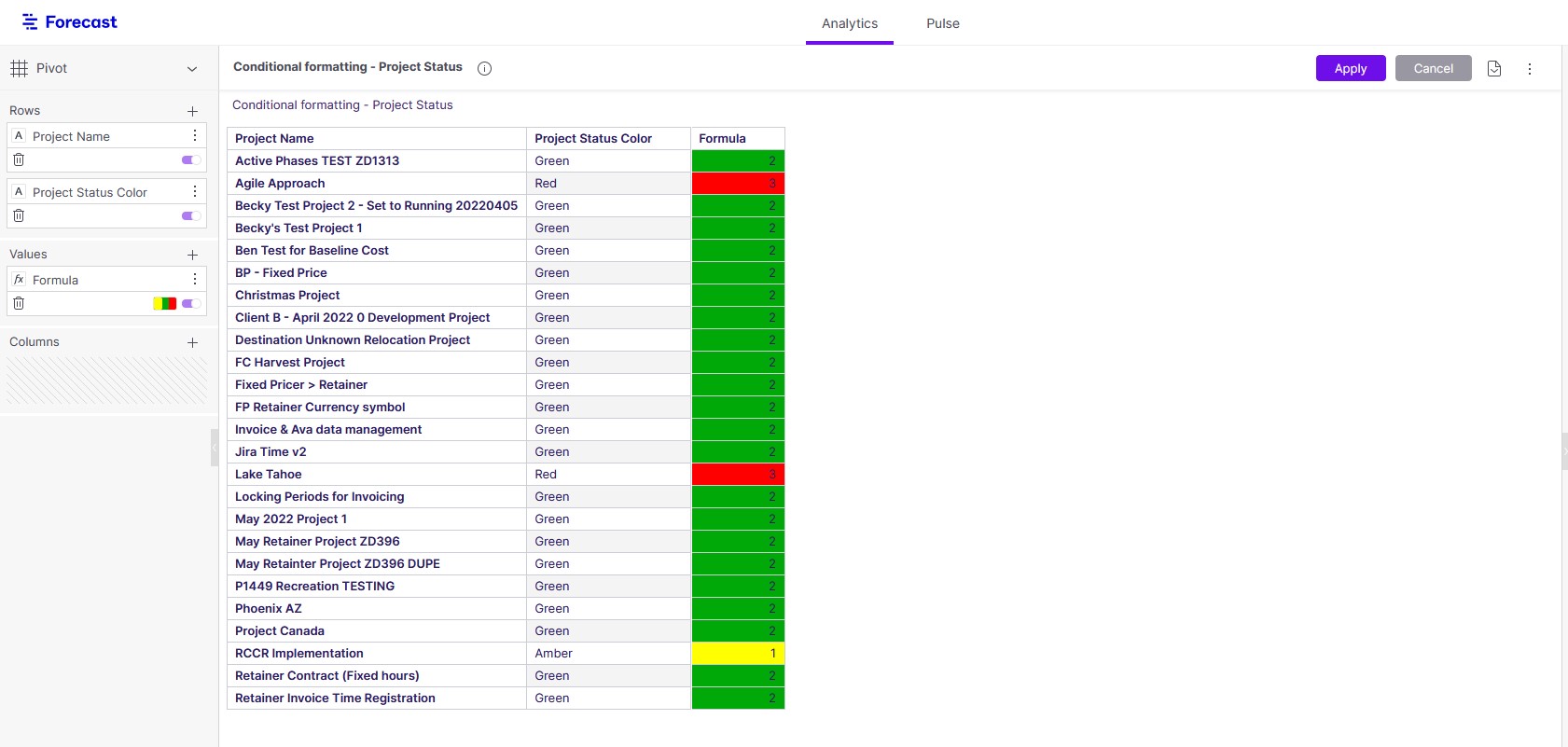Toggle Formula field visibility switch
1568x747 pixels.
191,304
